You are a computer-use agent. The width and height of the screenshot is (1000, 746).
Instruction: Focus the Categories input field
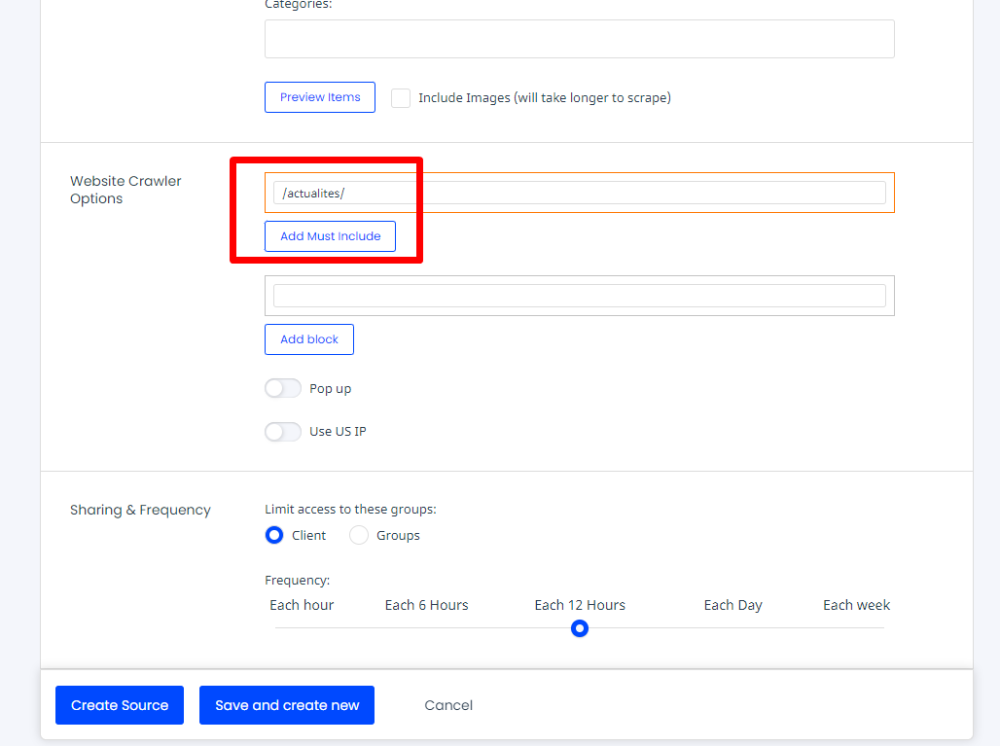pos(579,39)
